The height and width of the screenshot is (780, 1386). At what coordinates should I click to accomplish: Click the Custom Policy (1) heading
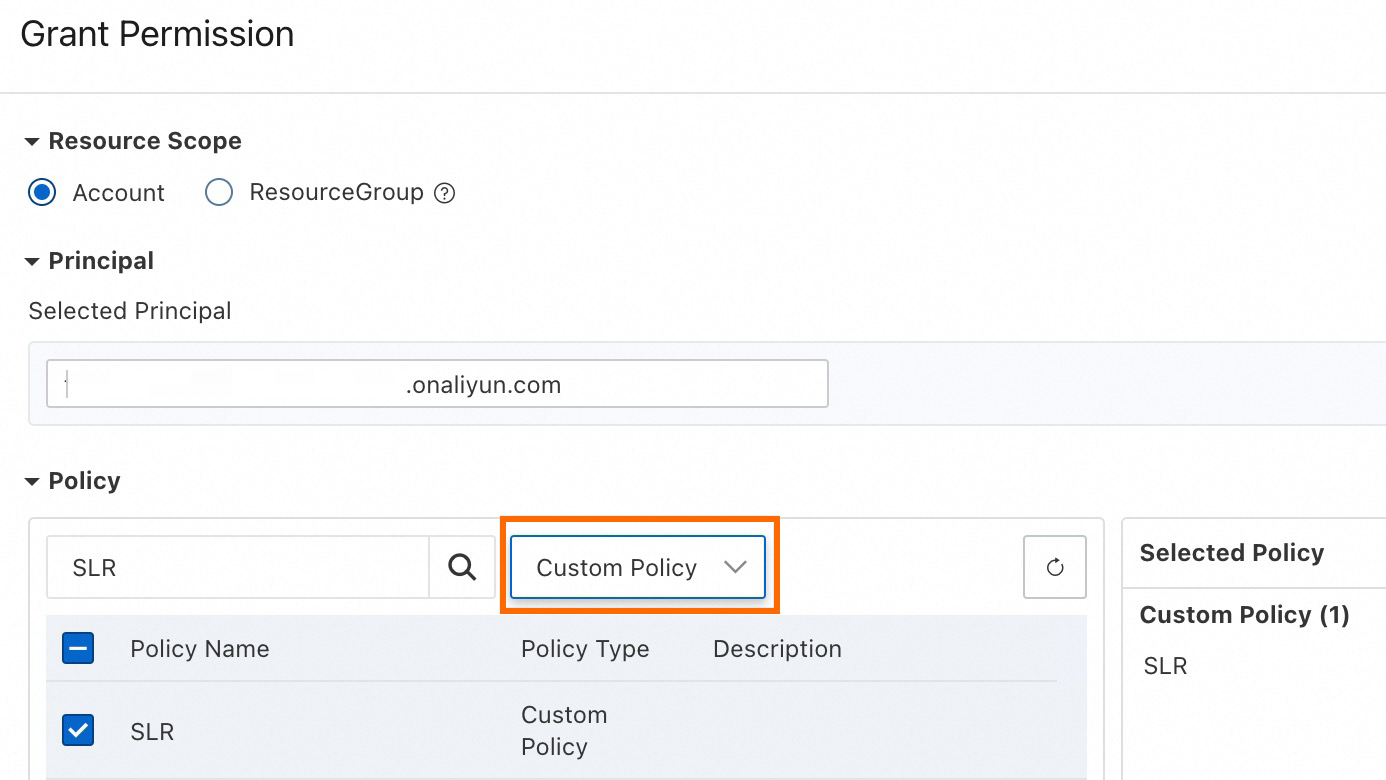[1244, 614]
